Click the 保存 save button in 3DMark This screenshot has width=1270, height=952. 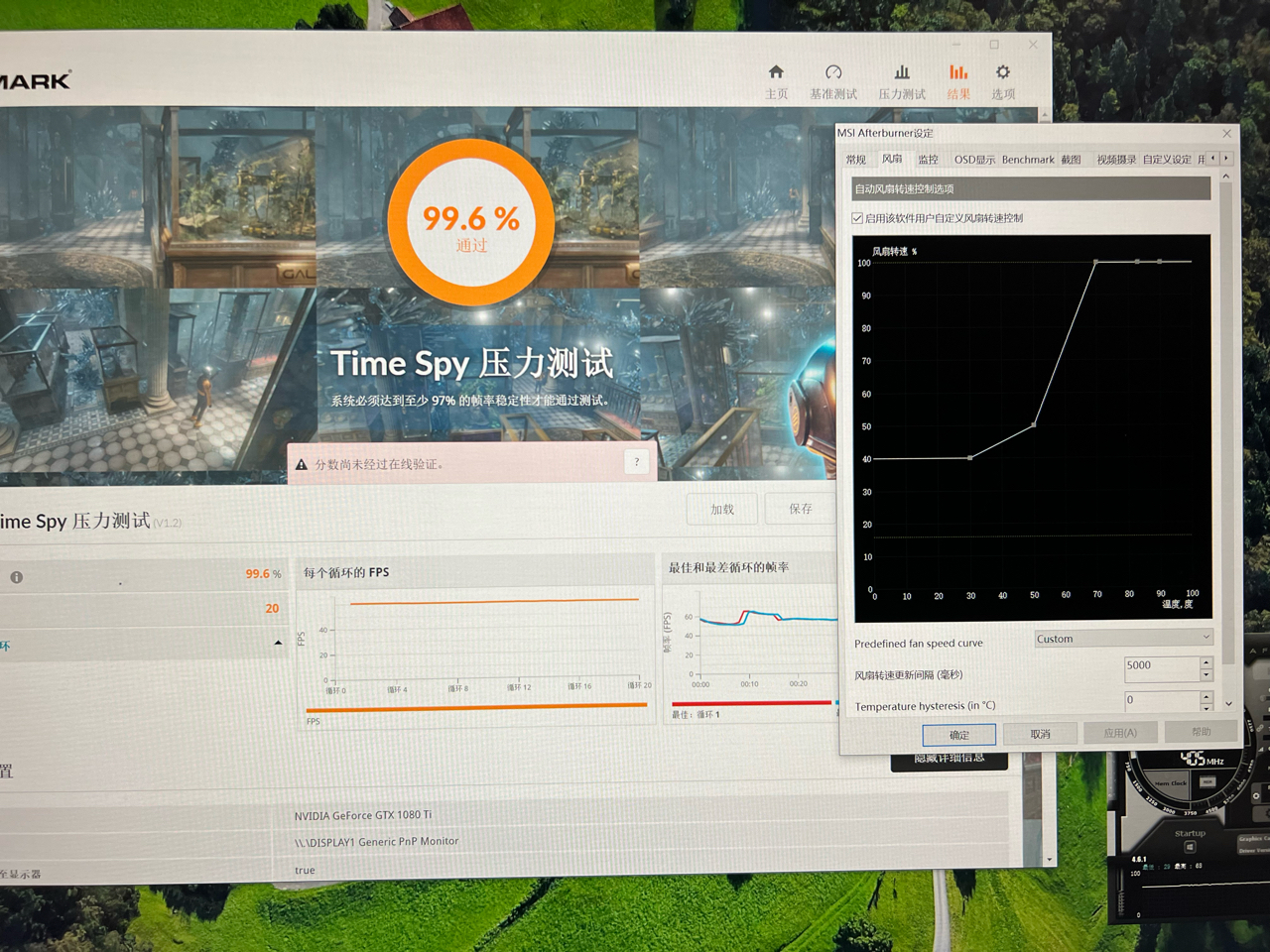(x=800, y=509)
